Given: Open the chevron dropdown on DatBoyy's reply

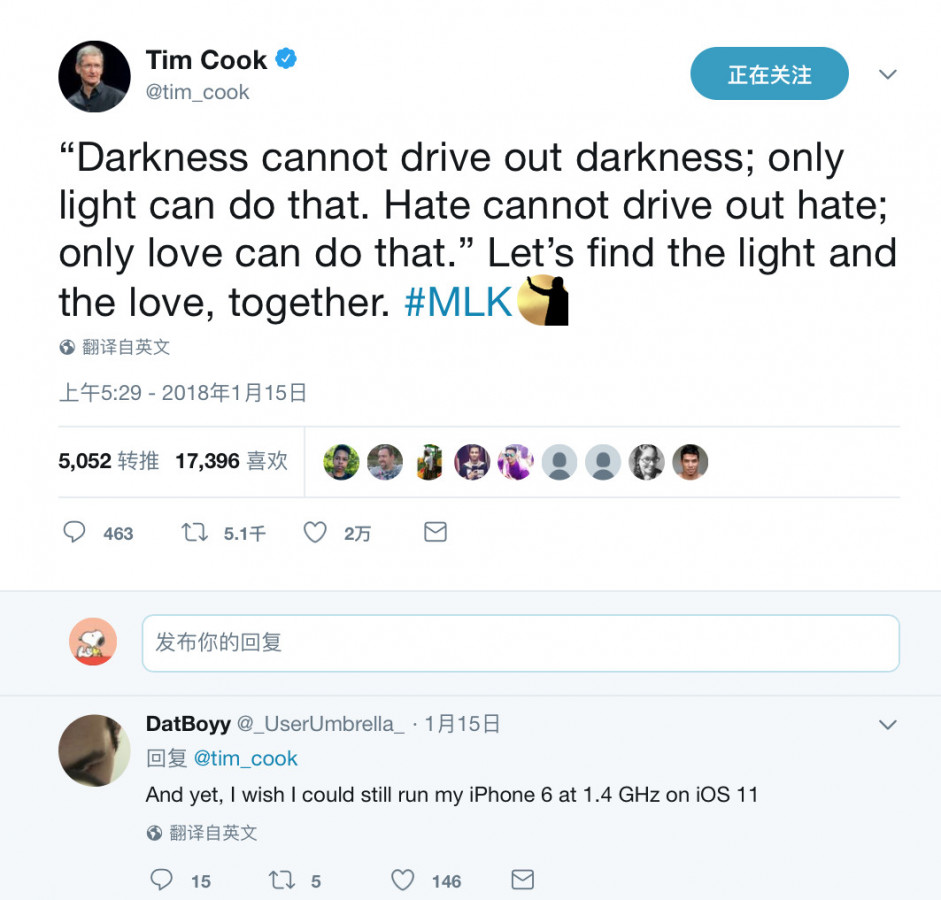Looking at the screenshot, I should pyautogui.click(x=888, y=725).
